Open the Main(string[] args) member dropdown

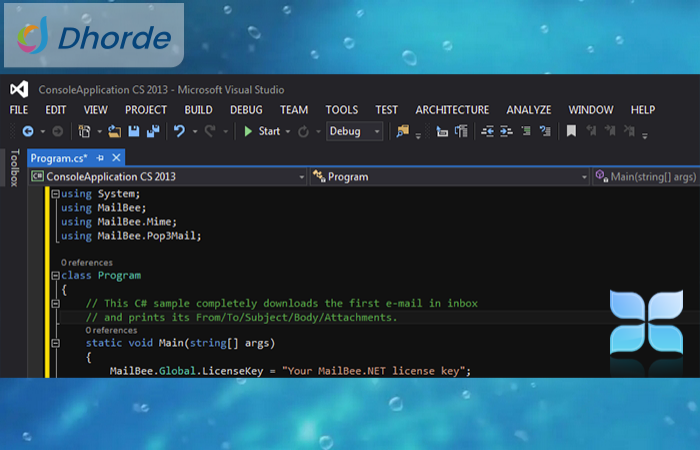pos(646,177)
